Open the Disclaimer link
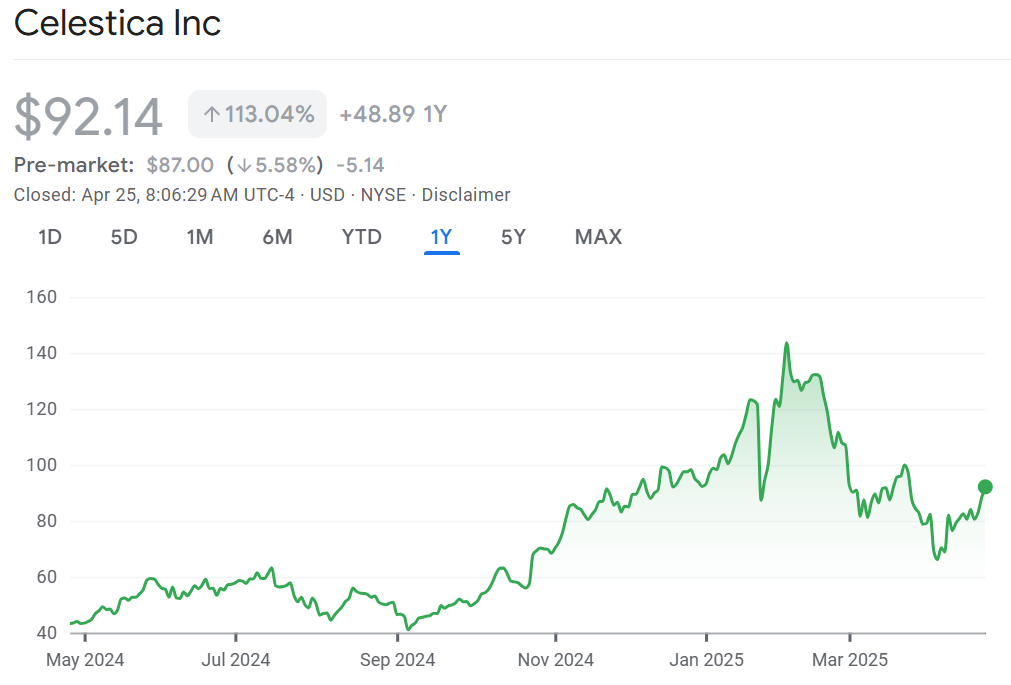1011x685 pixels. [466, 195]
